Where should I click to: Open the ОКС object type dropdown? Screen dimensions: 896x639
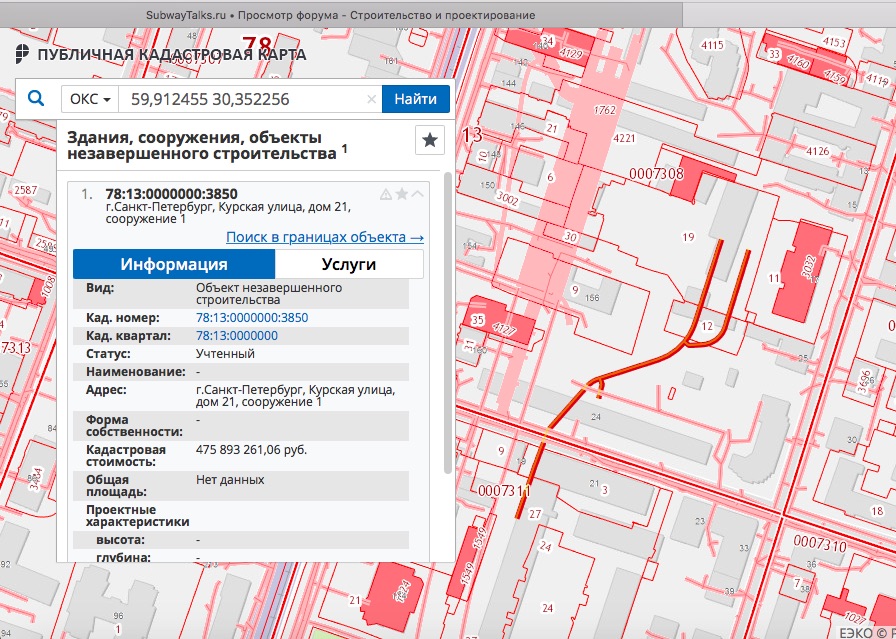coord(89,99)
